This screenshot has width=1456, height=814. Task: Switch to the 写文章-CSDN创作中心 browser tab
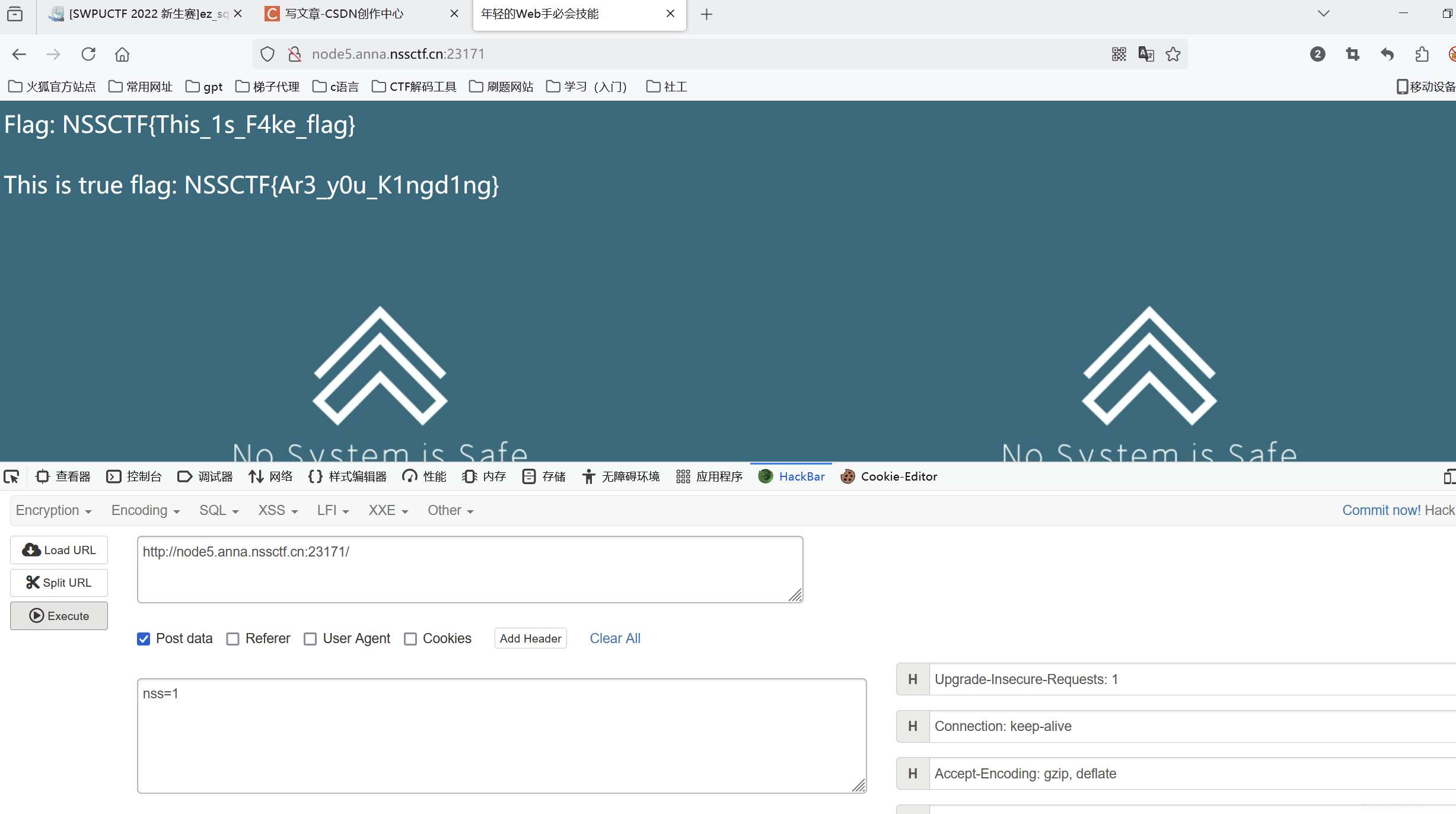[x=344, y=14]
